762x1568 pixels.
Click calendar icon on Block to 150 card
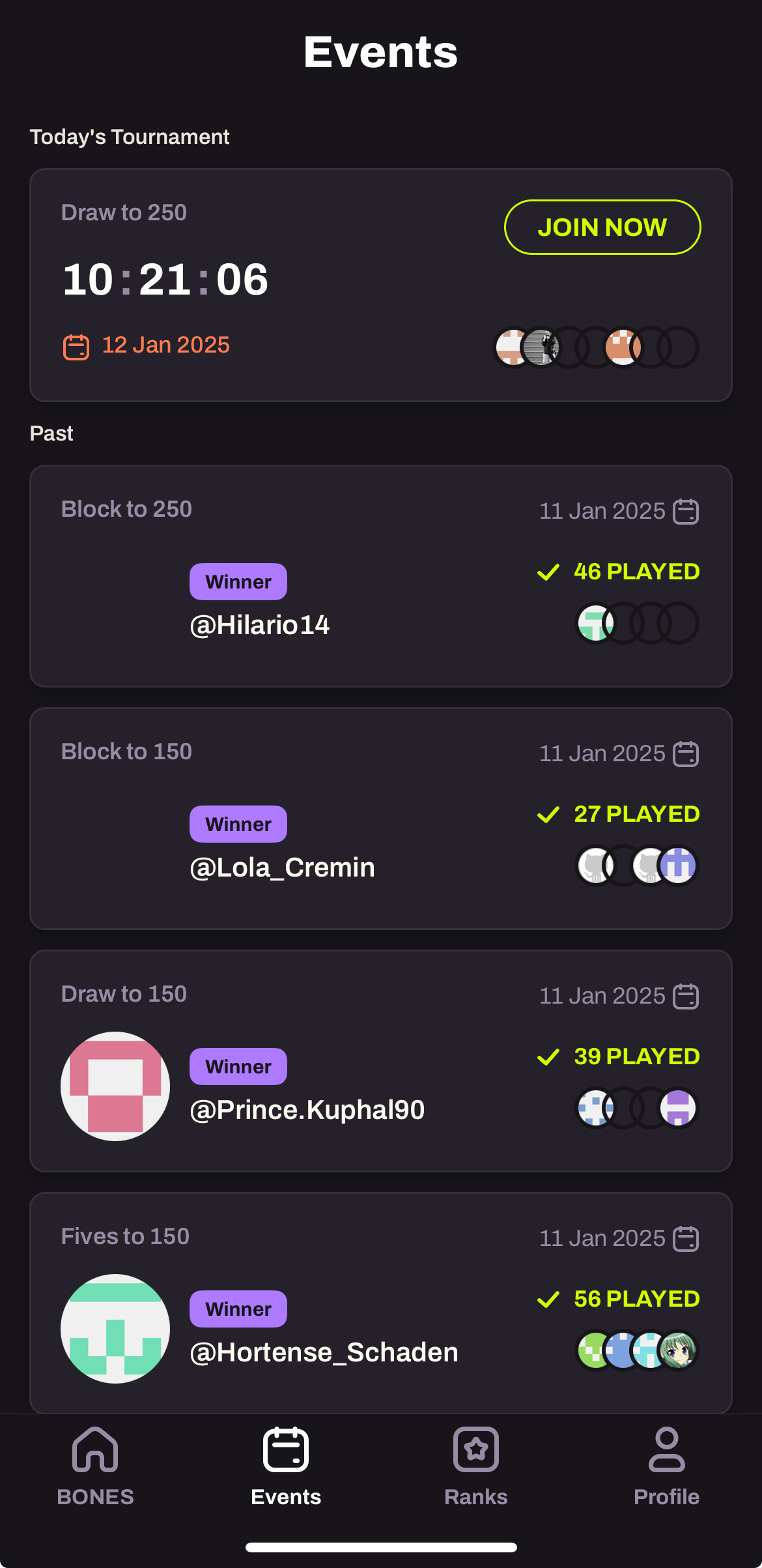tap(686, 754)
